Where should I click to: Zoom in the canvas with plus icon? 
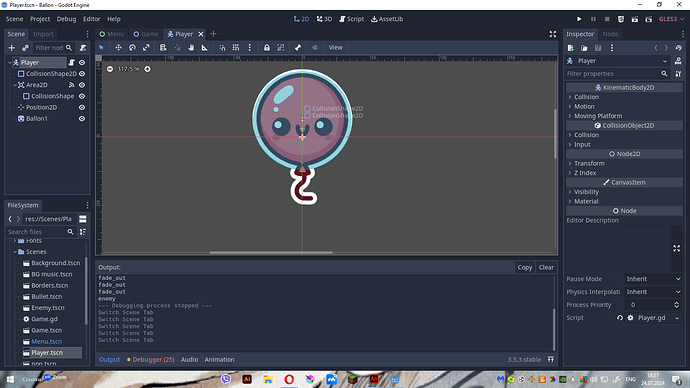point(147,69)
